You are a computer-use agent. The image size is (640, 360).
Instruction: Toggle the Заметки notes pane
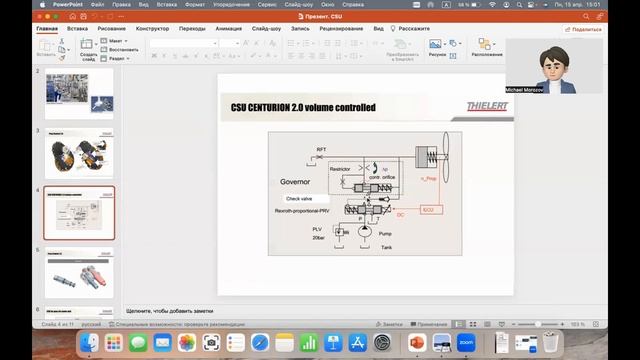point(389,324)
